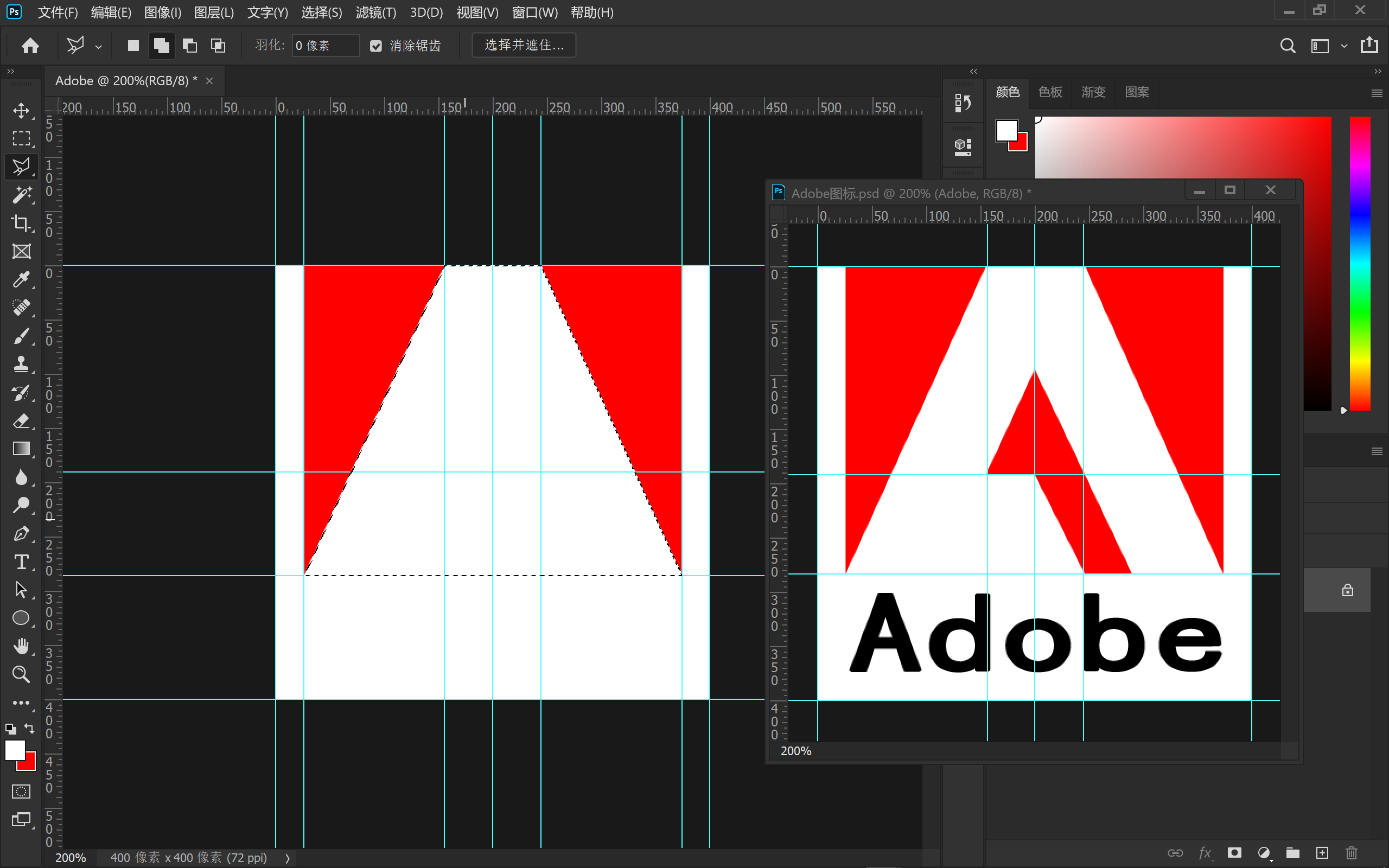Screen dimensions: 1389x868
Task: Select the Blur tool
Action: (21, 477)
